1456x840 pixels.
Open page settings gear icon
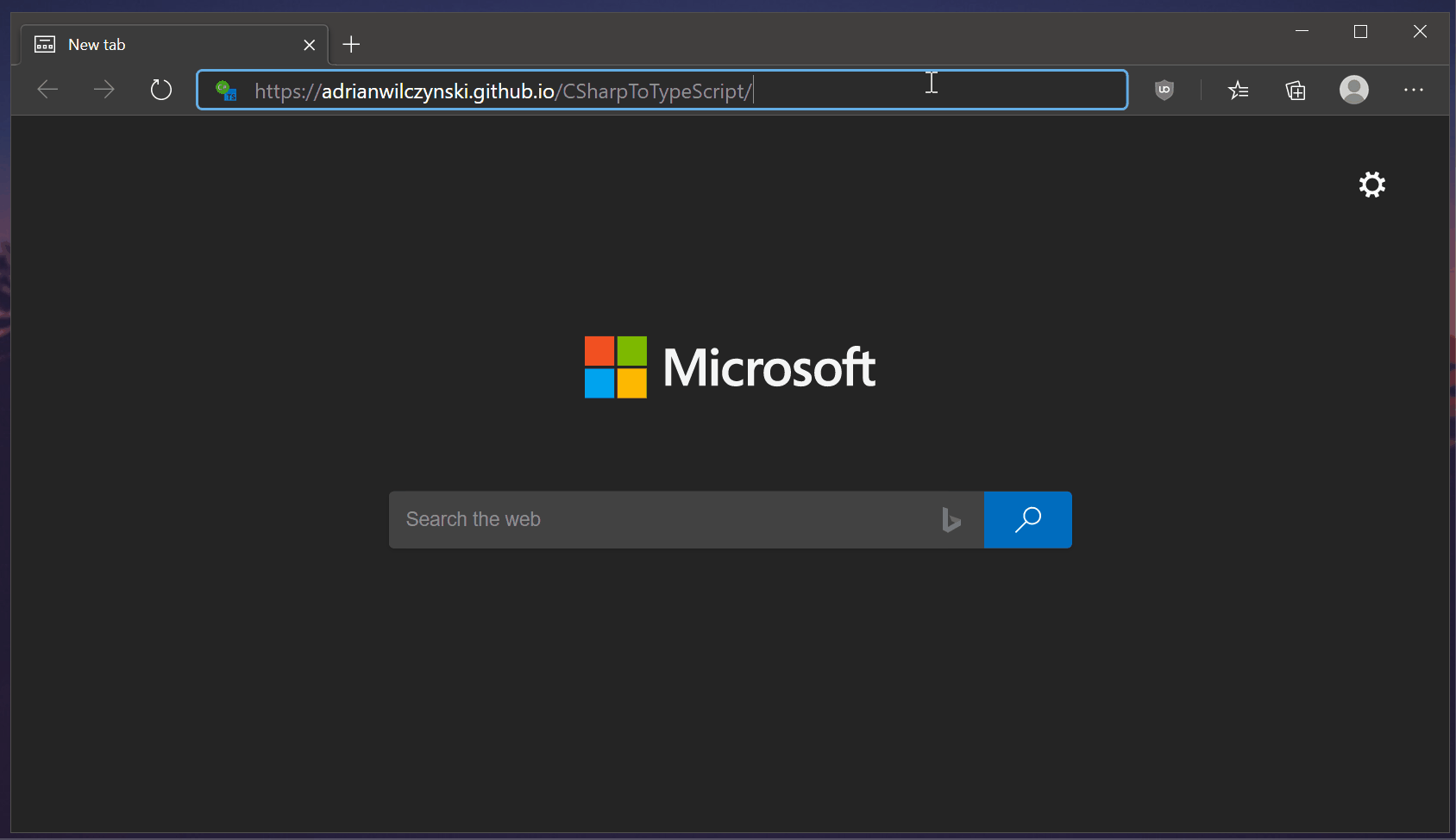(x=1372, y=185)
